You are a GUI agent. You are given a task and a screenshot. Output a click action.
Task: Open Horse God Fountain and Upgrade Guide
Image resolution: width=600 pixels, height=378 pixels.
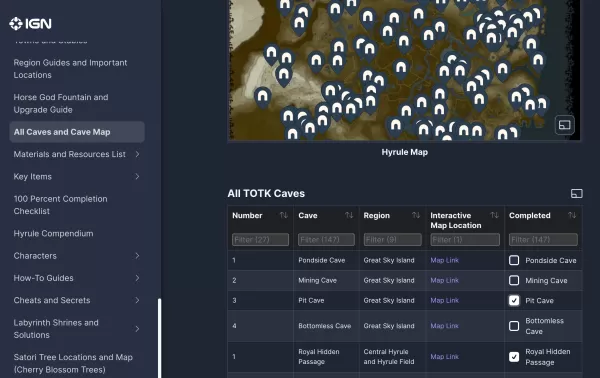pyautogui.click(x=61, y=103)
